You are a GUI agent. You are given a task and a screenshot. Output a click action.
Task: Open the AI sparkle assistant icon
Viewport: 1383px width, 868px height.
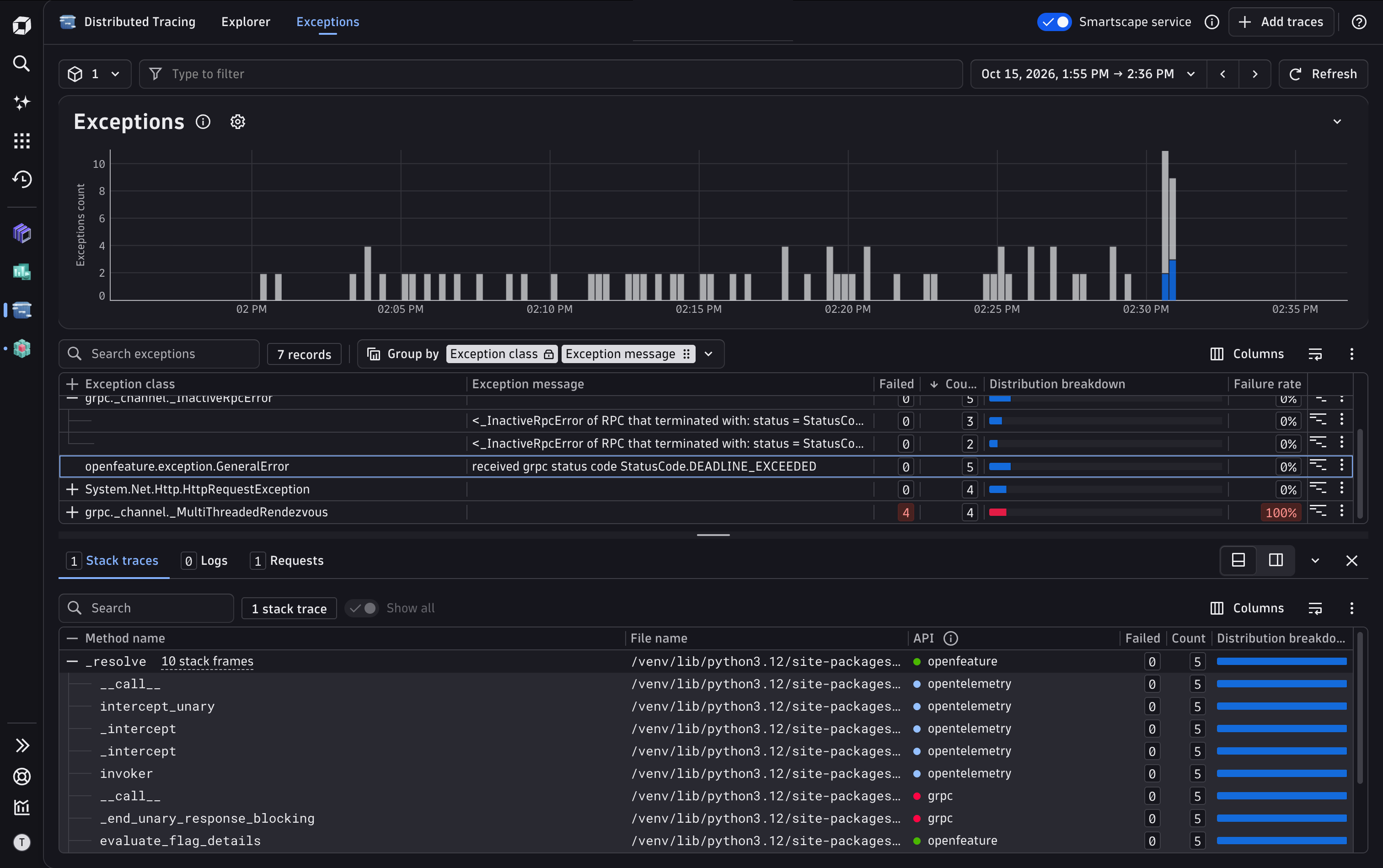pos(21,102)
